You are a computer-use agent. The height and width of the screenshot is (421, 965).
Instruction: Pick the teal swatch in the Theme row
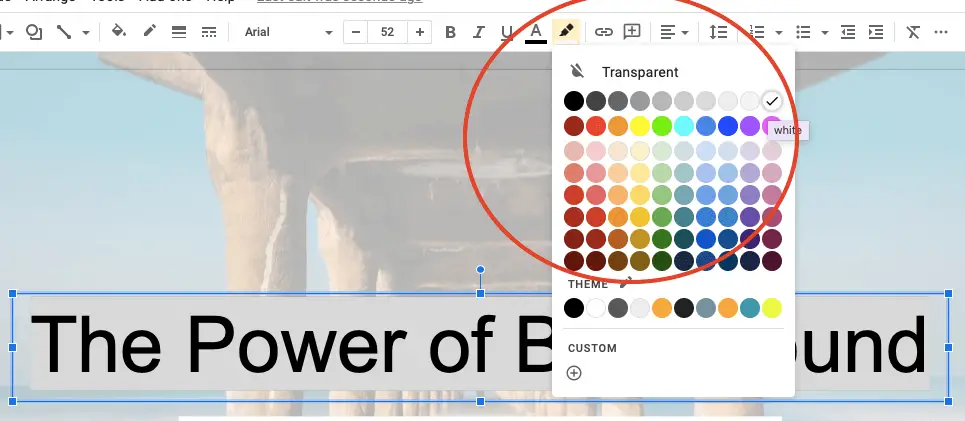pyautogui.click(x=750, y=308)
